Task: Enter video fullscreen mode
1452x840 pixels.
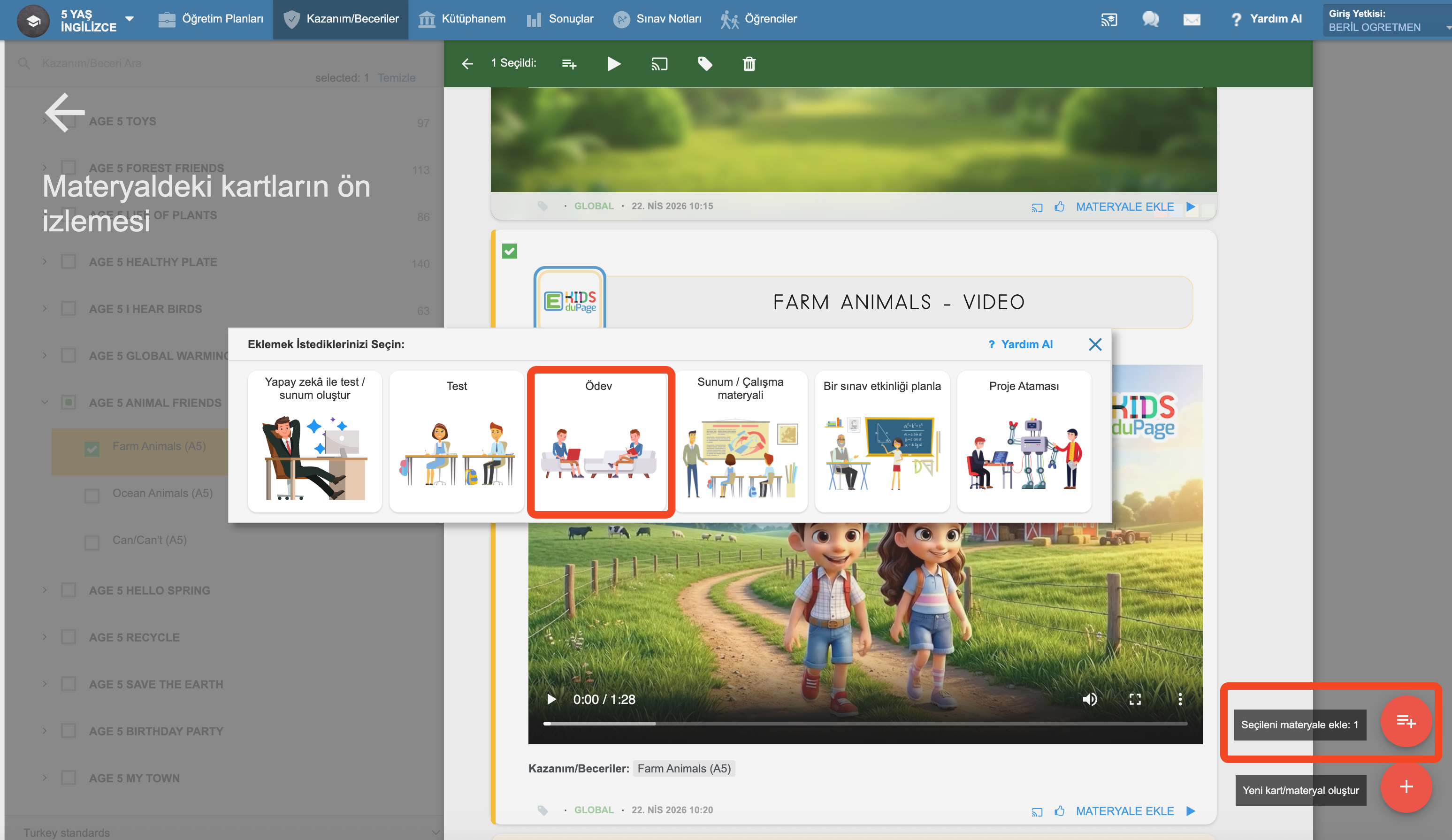Action: point(1135,699)
